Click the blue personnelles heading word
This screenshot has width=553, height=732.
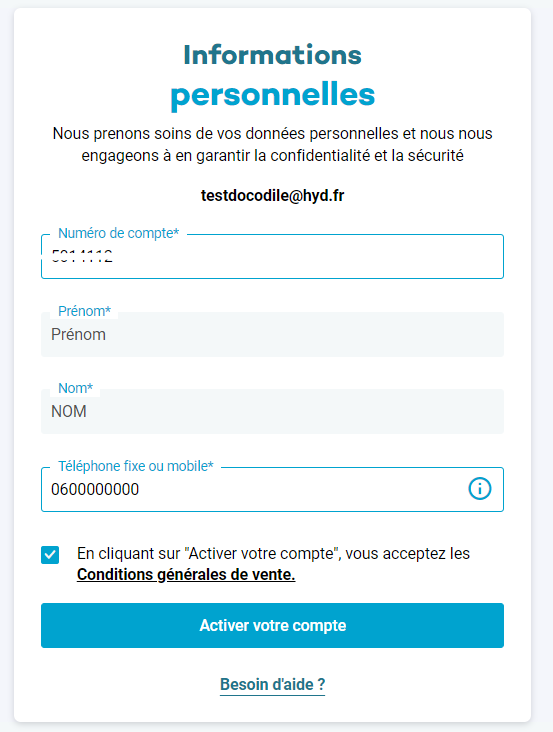[273, 96]
